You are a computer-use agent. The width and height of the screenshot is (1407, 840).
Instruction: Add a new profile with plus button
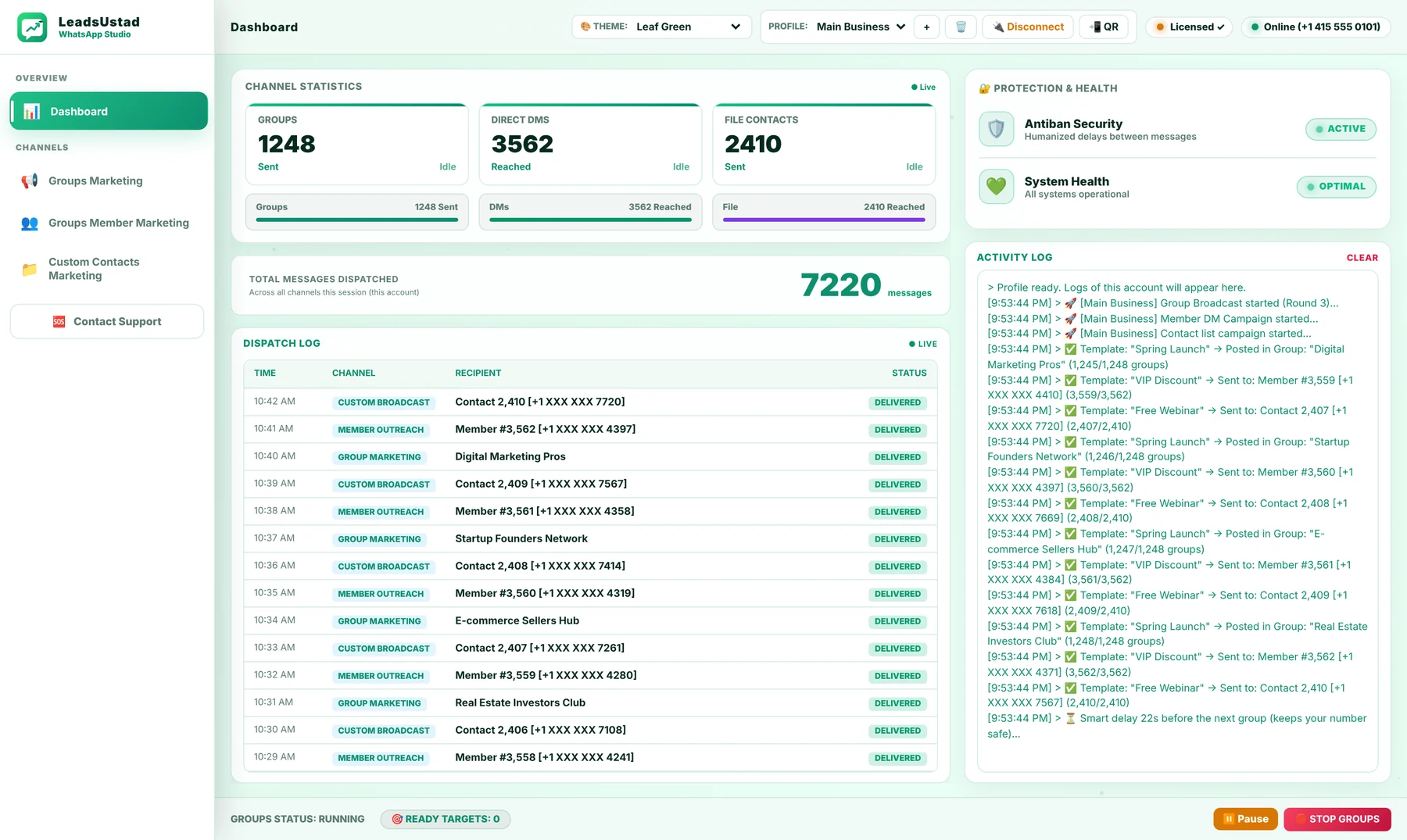click(x=926, y=27)
